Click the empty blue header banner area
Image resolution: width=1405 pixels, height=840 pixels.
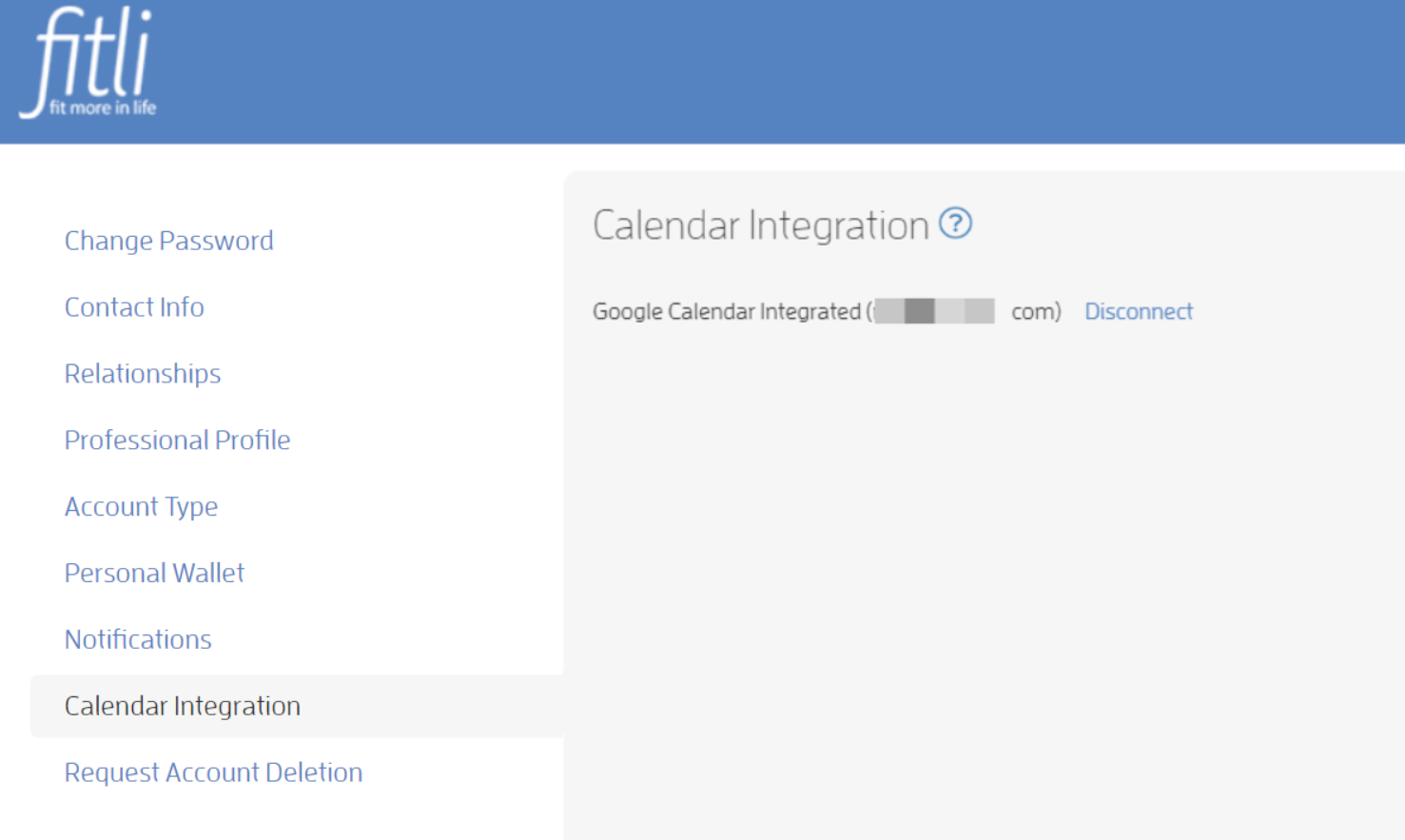coord(761,71)
